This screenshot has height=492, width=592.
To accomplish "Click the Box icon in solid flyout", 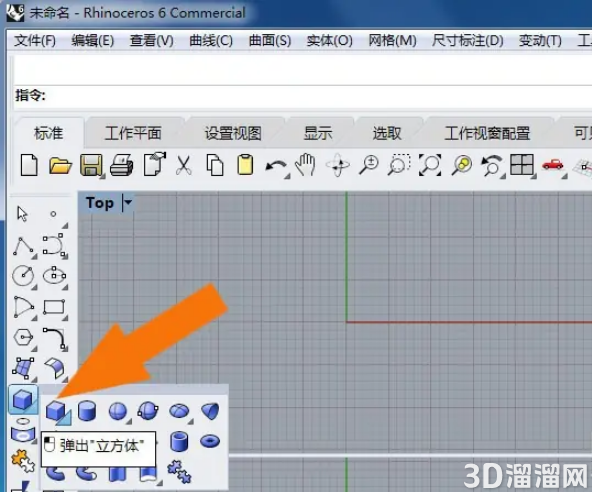I will pyautogui.click(x=57, y=411).
